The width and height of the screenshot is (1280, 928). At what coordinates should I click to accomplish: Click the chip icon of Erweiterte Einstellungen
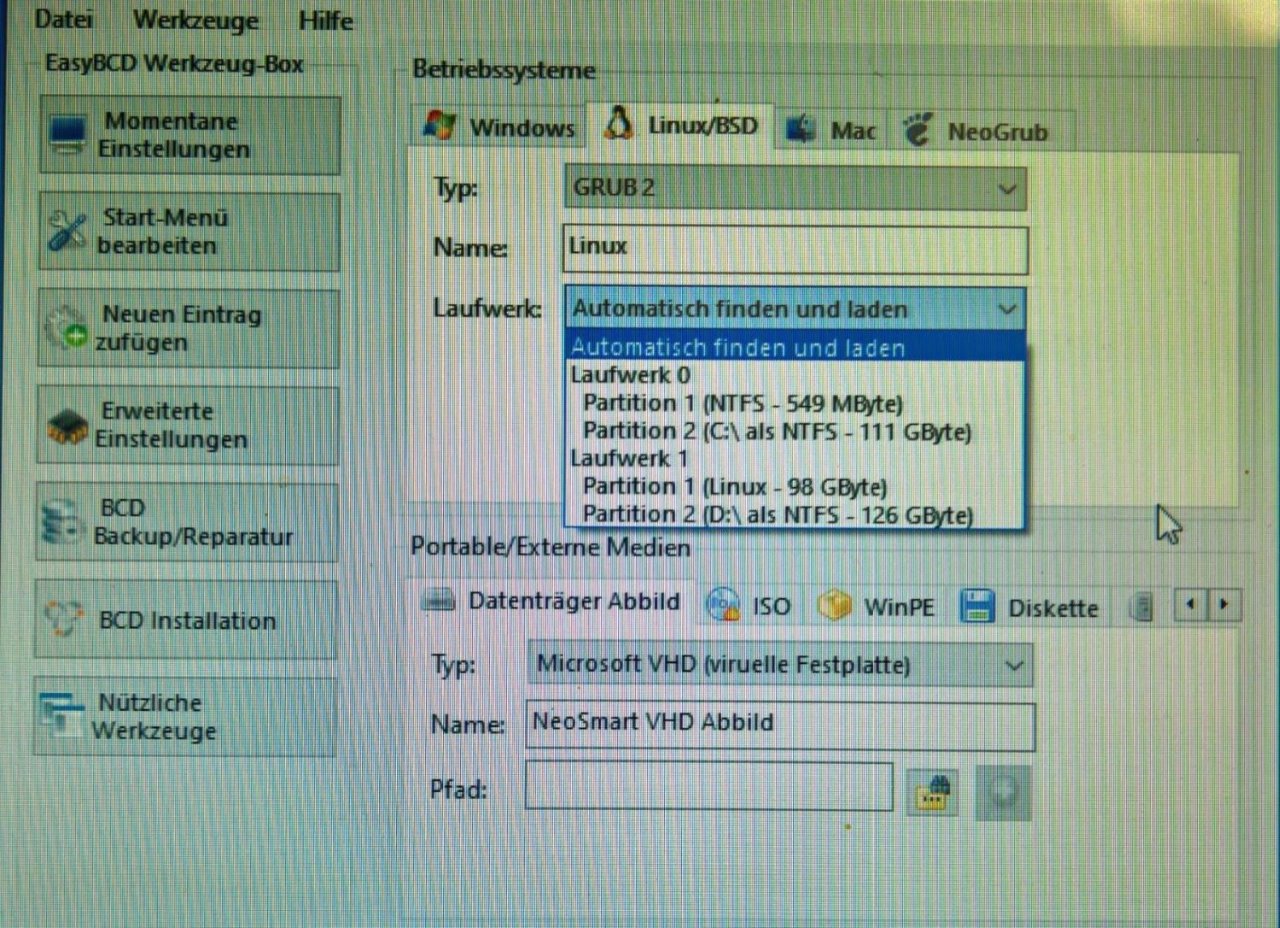(x=67, y=426)
